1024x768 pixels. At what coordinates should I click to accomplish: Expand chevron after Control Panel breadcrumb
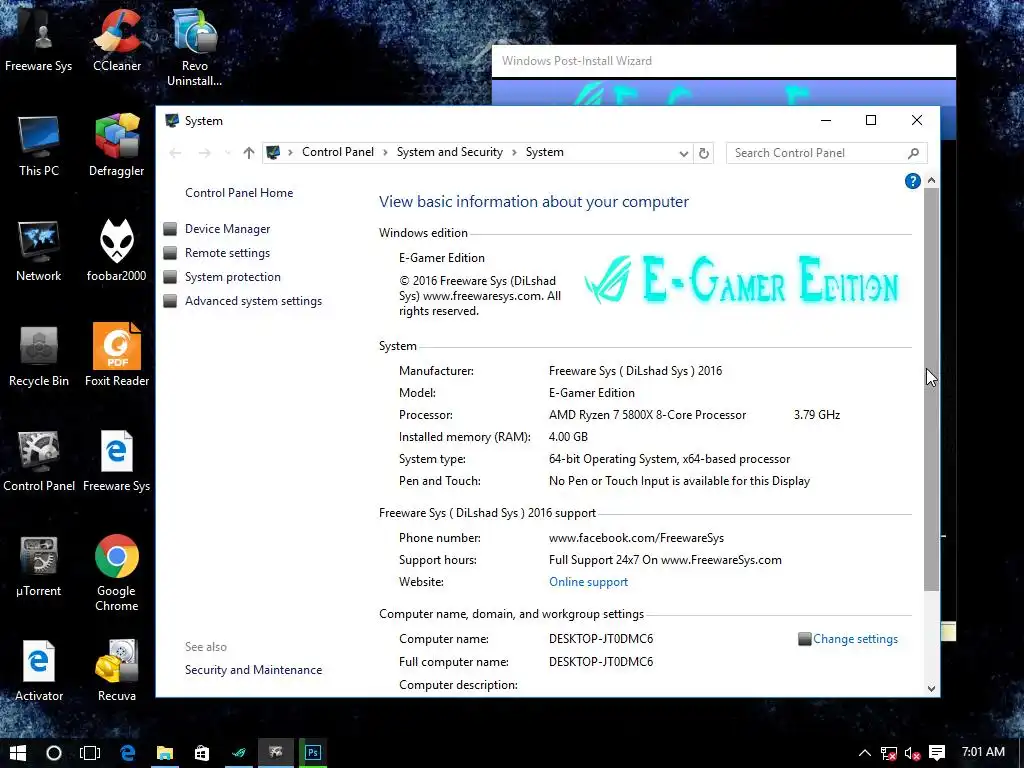click(x=385, y=153)
